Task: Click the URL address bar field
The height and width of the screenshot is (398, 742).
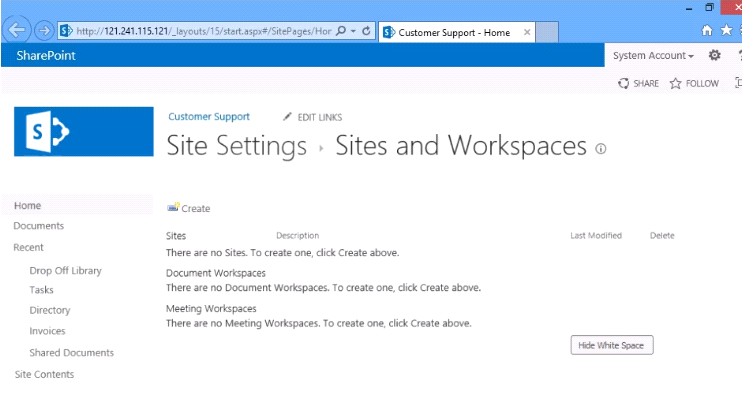Action: [203, 31]
